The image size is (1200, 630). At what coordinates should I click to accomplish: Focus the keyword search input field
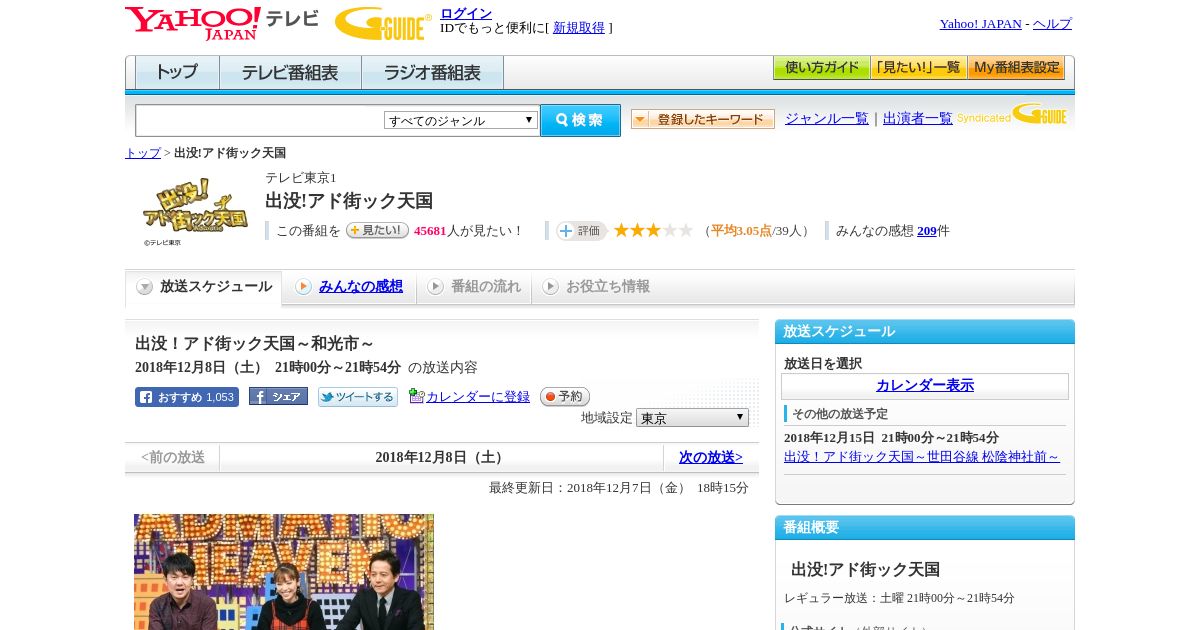(259, 120)
